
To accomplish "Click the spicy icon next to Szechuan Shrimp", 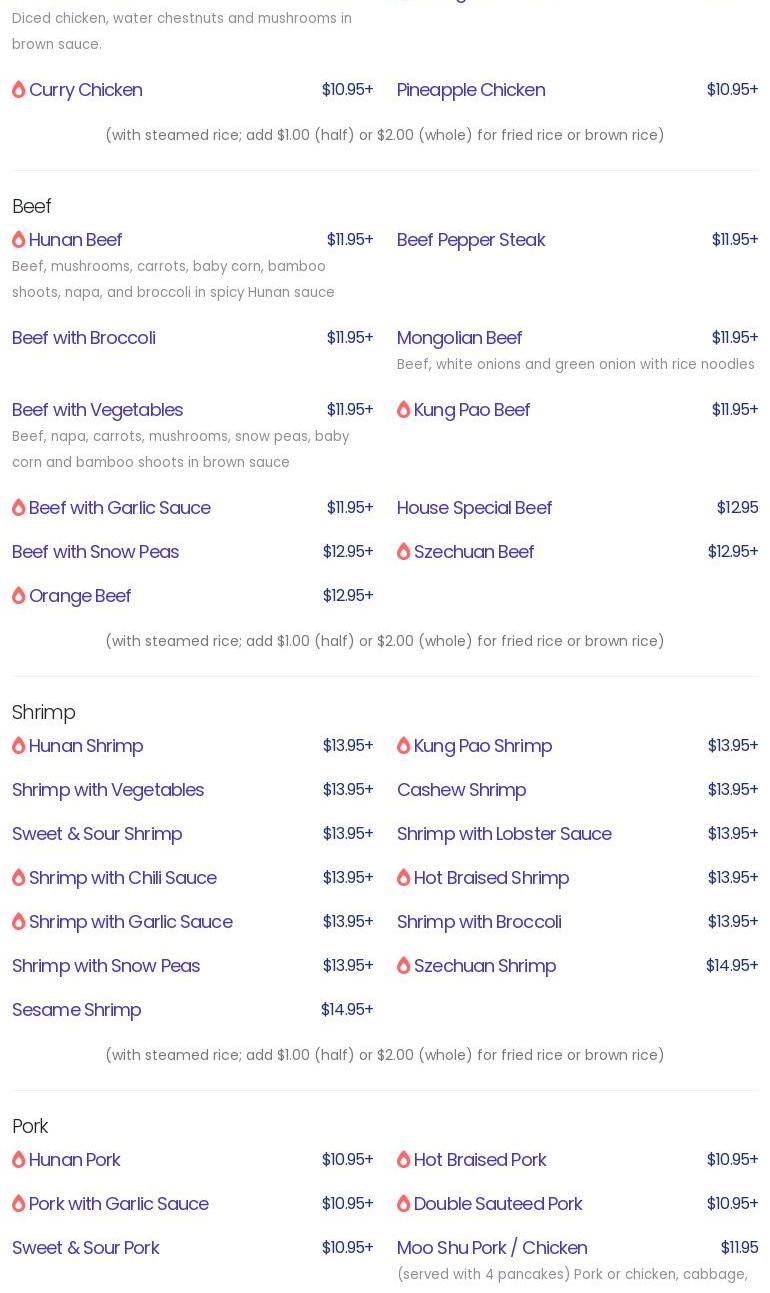I will 403,966.
